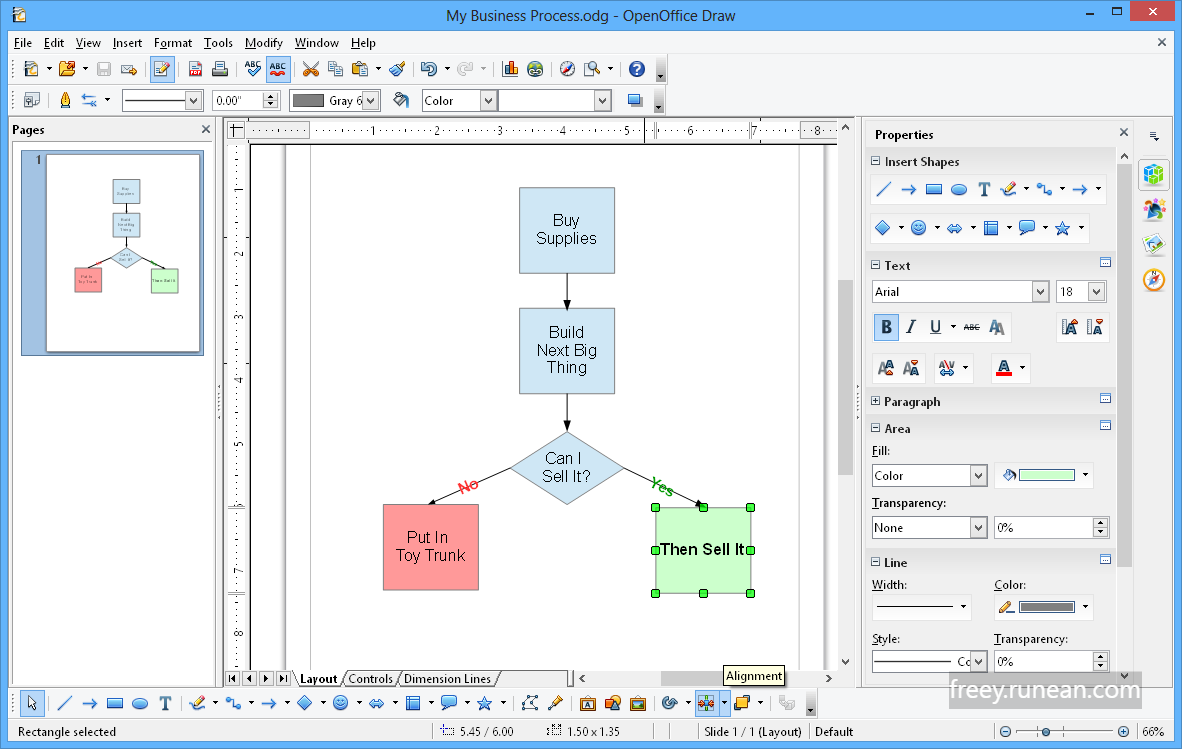Toggle Bold in the Text panel
Image resolution: width=1182 pixels, height=749 pixels.
(885, 327)
